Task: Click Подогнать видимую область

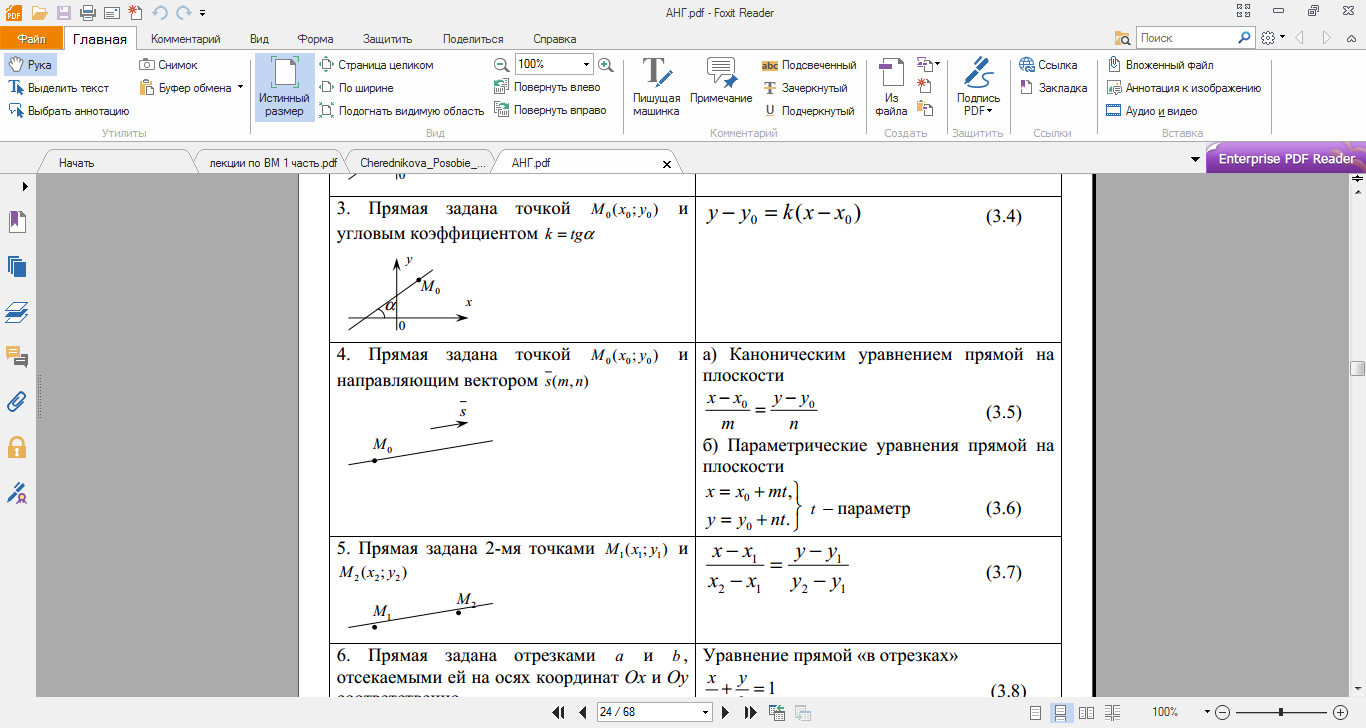Action: (x=401, y=111)
